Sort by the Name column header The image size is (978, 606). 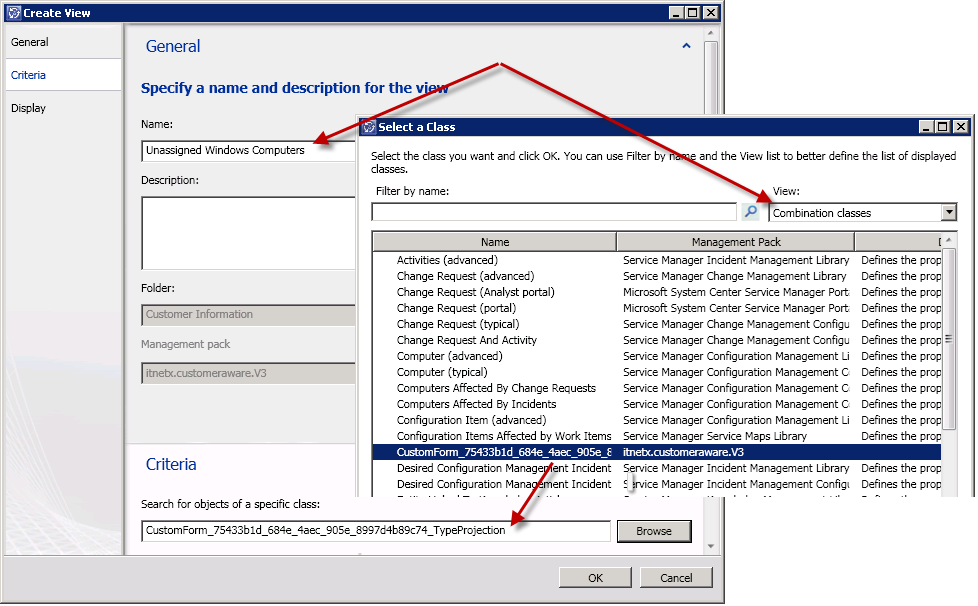[x=494, y=242]
